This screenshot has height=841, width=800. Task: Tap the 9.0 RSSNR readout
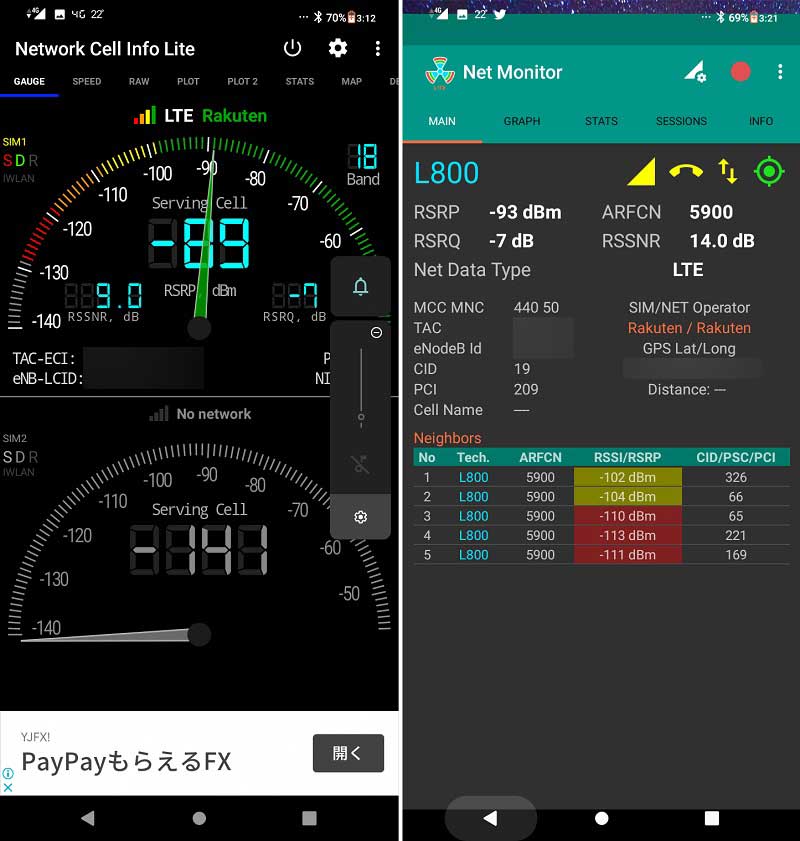pos(104,296)
